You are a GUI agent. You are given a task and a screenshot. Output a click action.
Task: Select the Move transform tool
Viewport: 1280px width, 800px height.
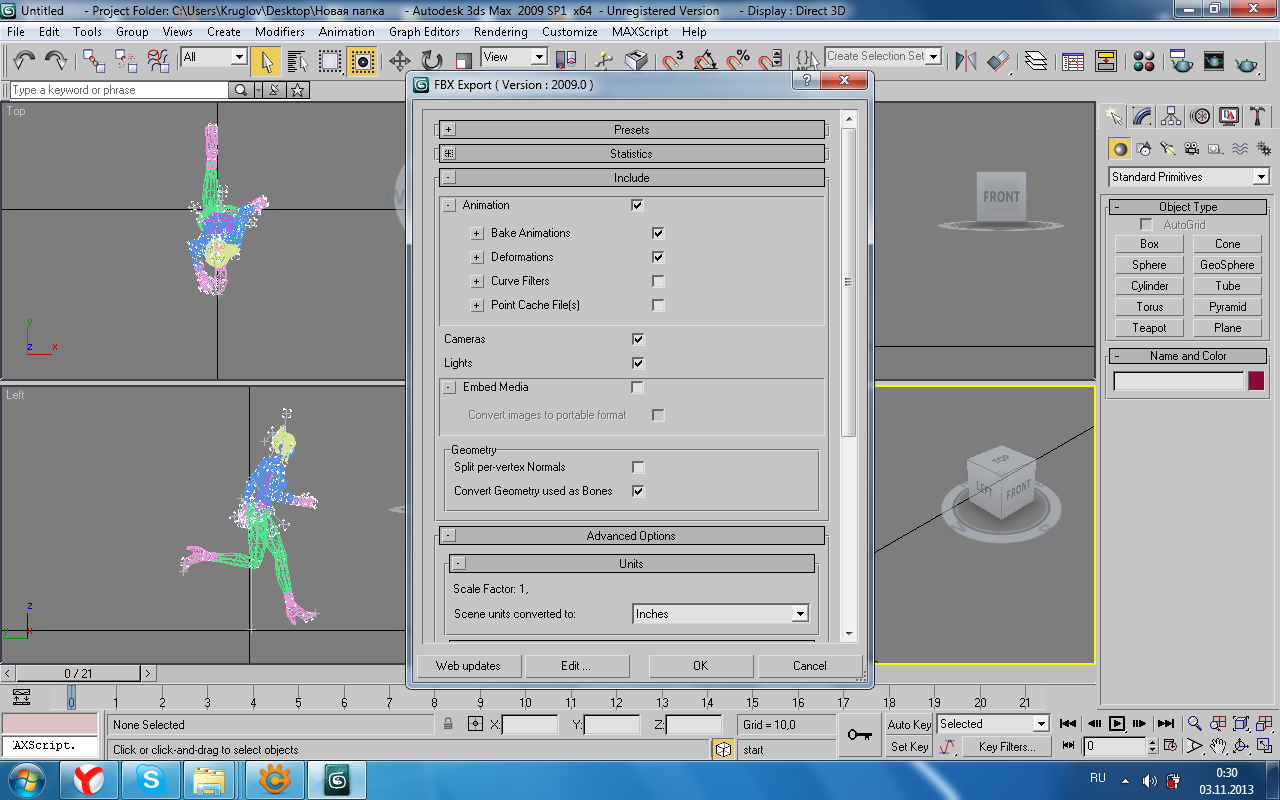(x=399, y=61)
